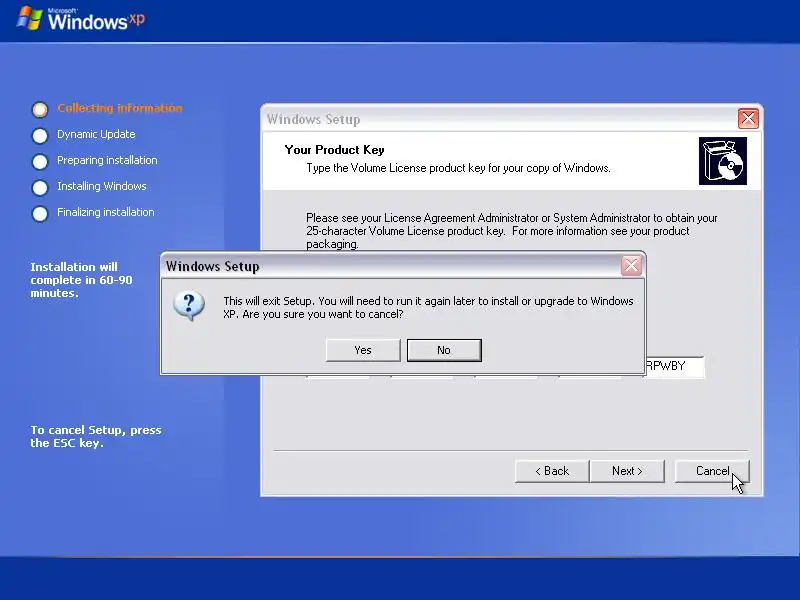Screen dimensions: 800x600
Task: Click the question mark icon in dialog
Action: point(189,306)
